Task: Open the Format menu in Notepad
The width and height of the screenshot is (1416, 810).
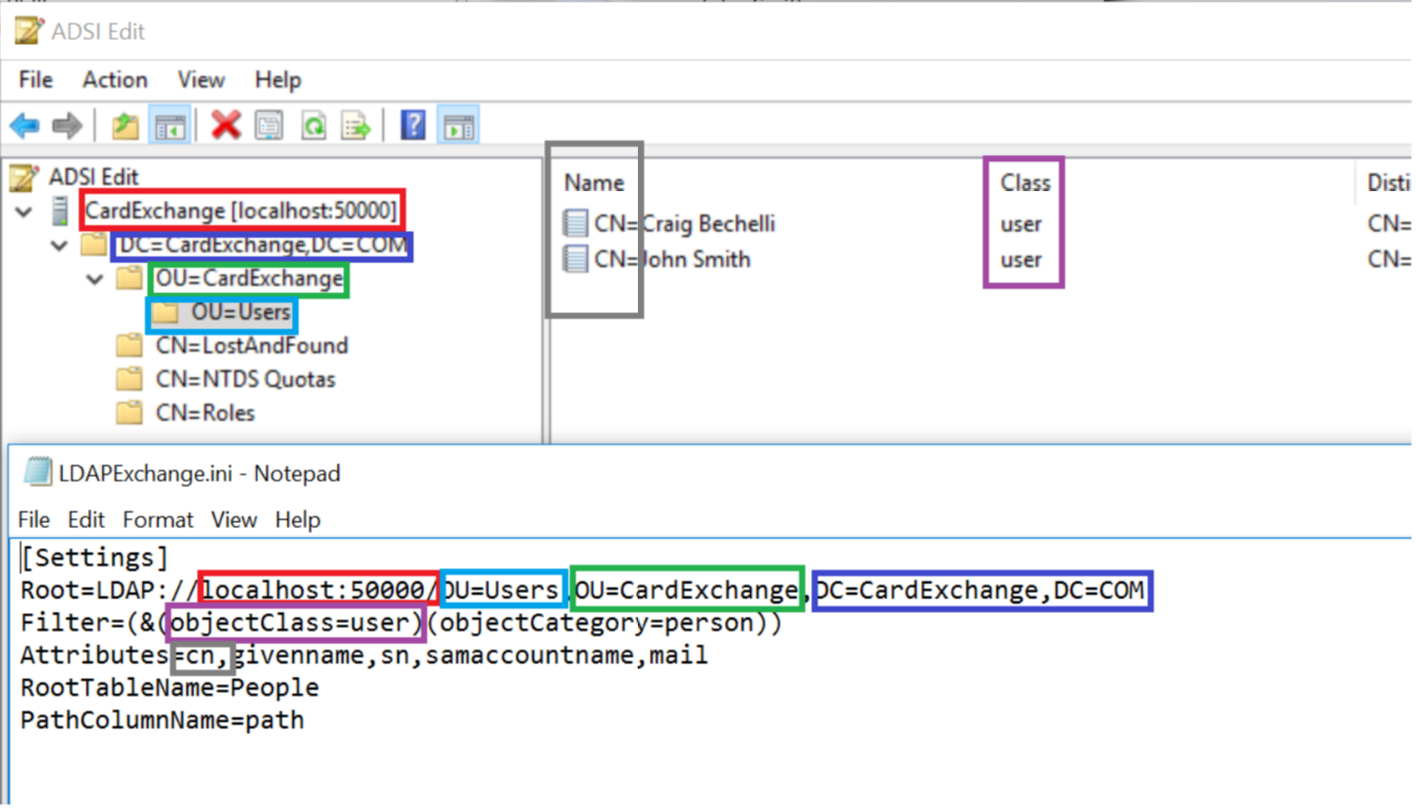Action: coord(158,520)
